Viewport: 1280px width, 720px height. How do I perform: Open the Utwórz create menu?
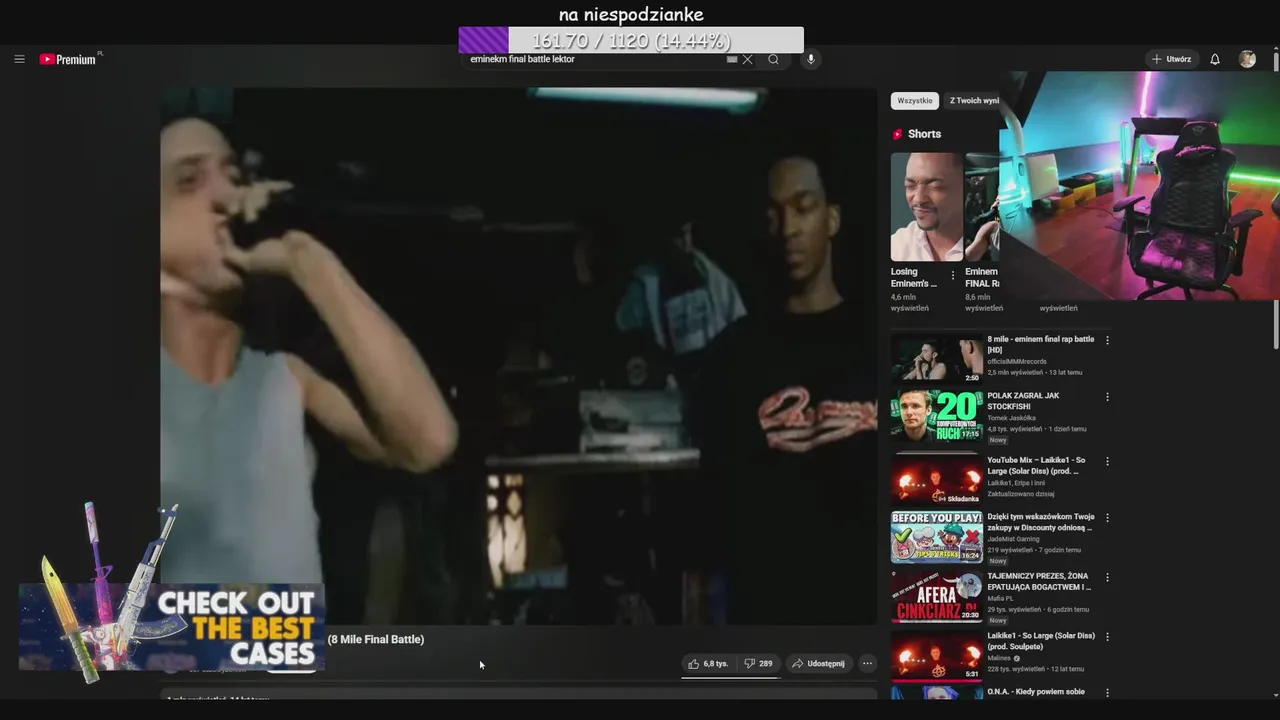pyautogui.click(x=1171, y=59)
